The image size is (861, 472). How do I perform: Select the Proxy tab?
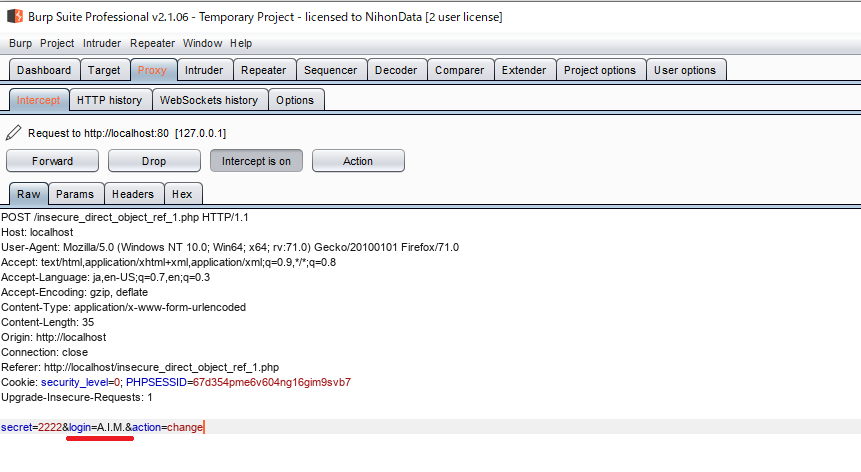click(x=152, y=70)
